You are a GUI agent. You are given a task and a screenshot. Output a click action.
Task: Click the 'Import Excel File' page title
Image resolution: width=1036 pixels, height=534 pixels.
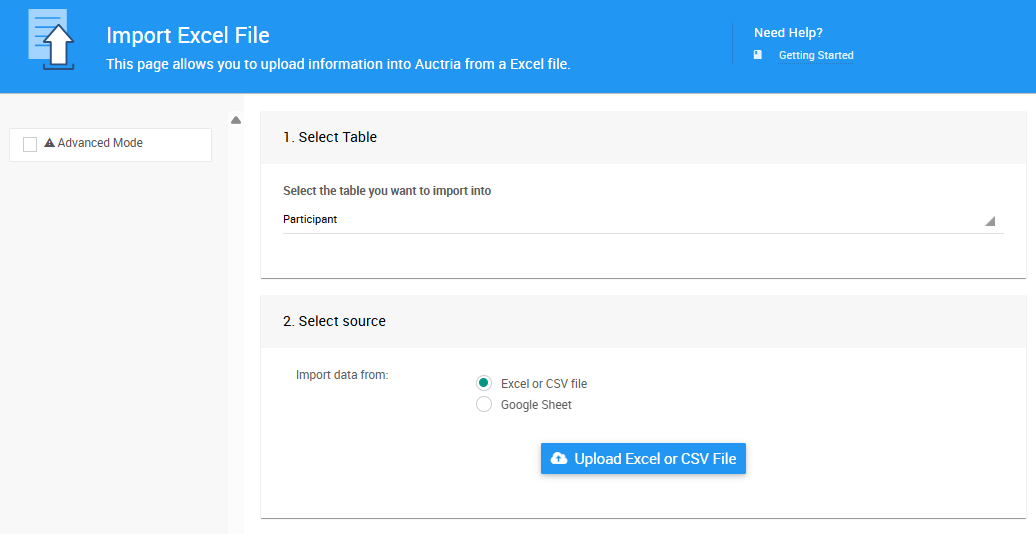click(188, 35)
